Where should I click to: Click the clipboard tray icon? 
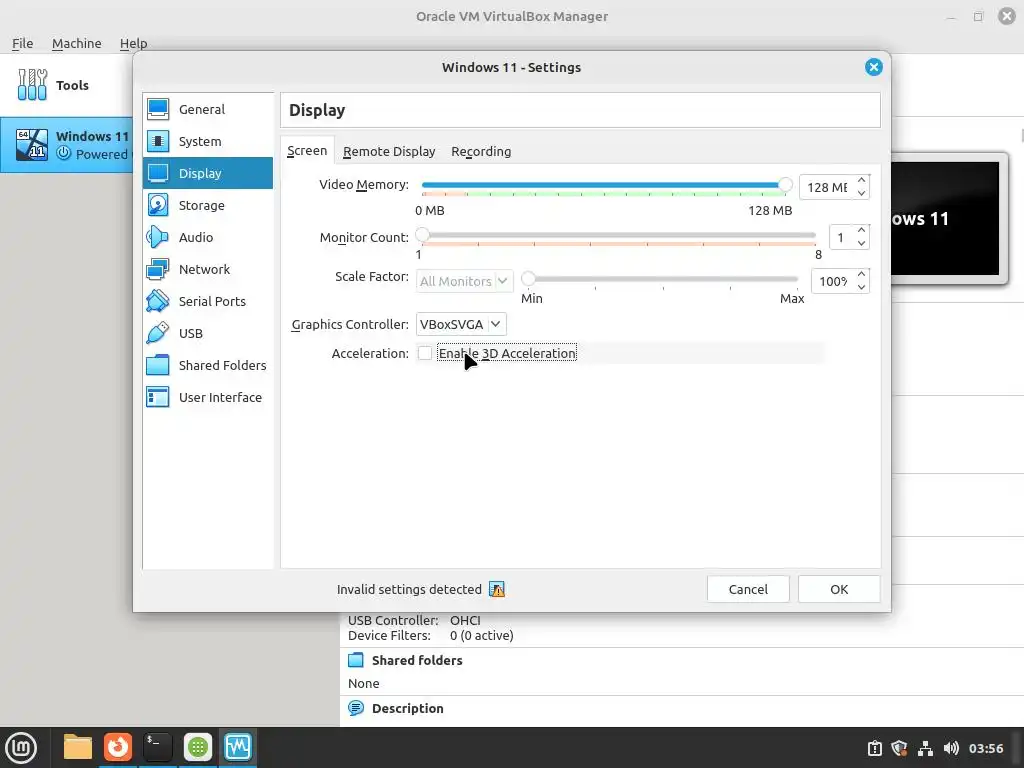875,748
